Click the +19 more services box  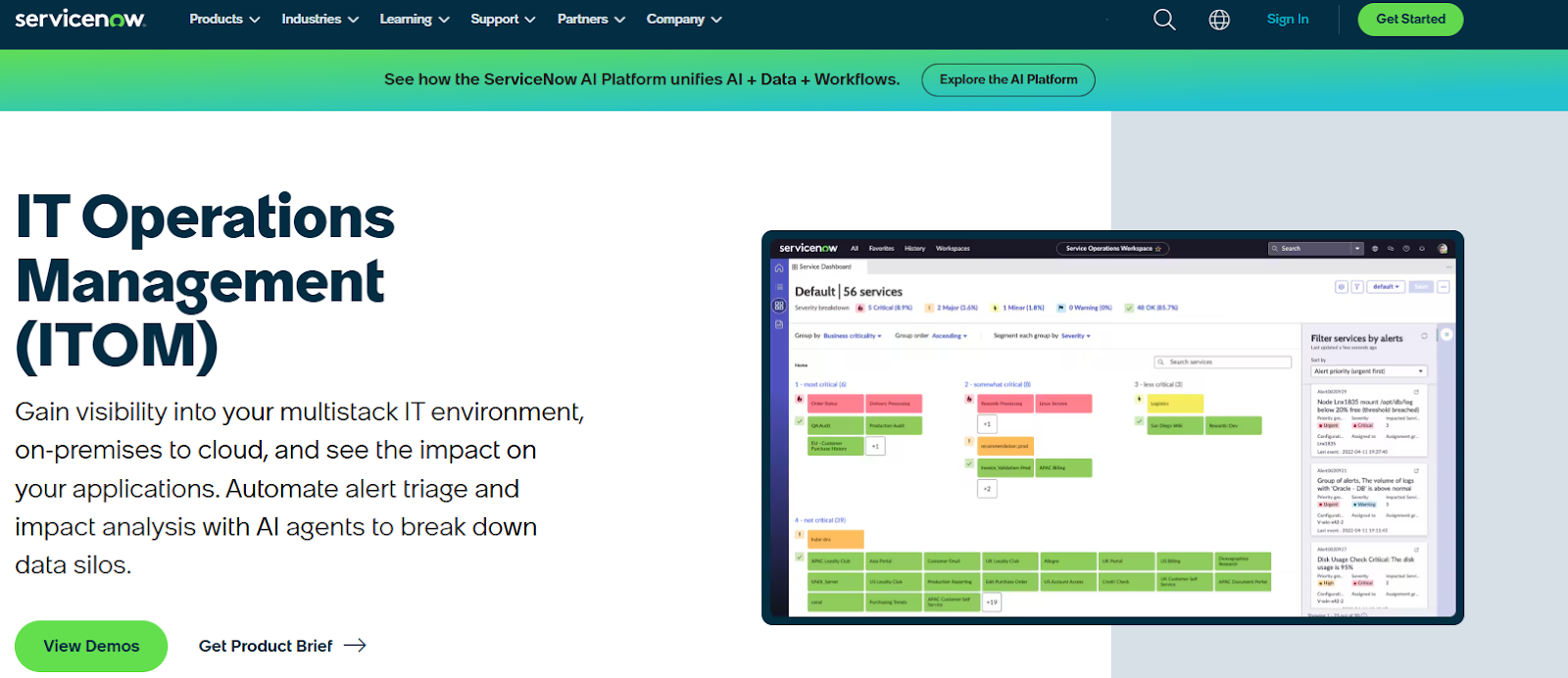pyautogui.click(x=992, y=603)
